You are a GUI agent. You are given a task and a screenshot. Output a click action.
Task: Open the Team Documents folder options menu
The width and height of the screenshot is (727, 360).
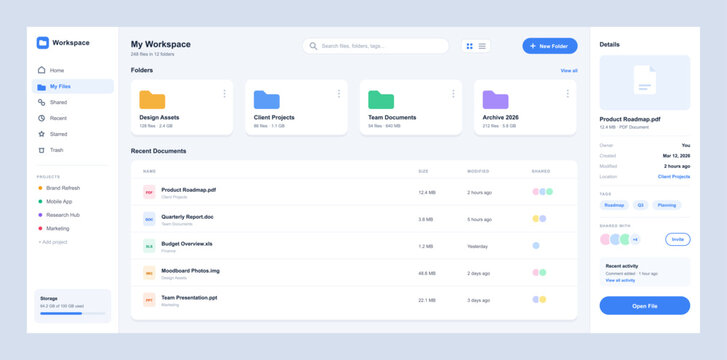tap(453, 94)
